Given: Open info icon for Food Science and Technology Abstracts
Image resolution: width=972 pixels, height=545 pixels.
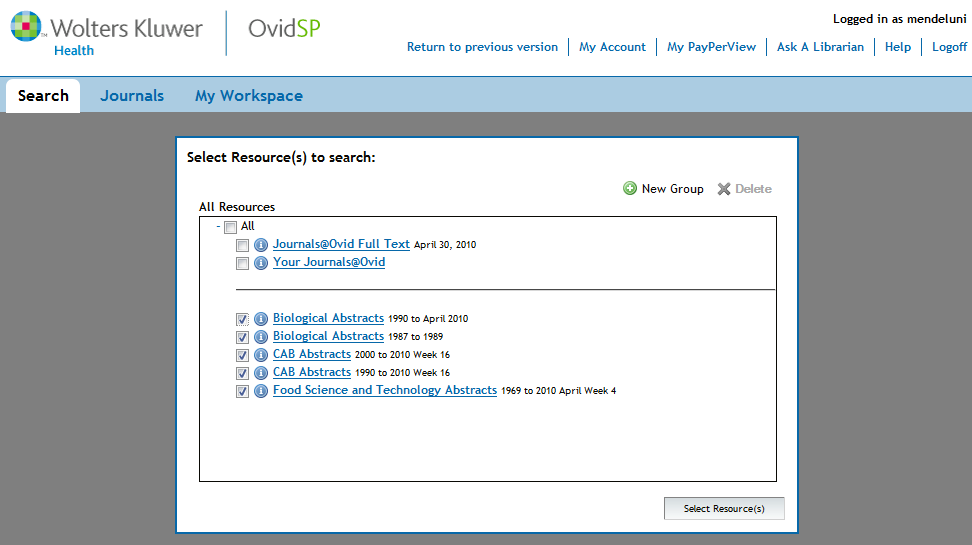Looking at the screenshot, I should 261,391.
